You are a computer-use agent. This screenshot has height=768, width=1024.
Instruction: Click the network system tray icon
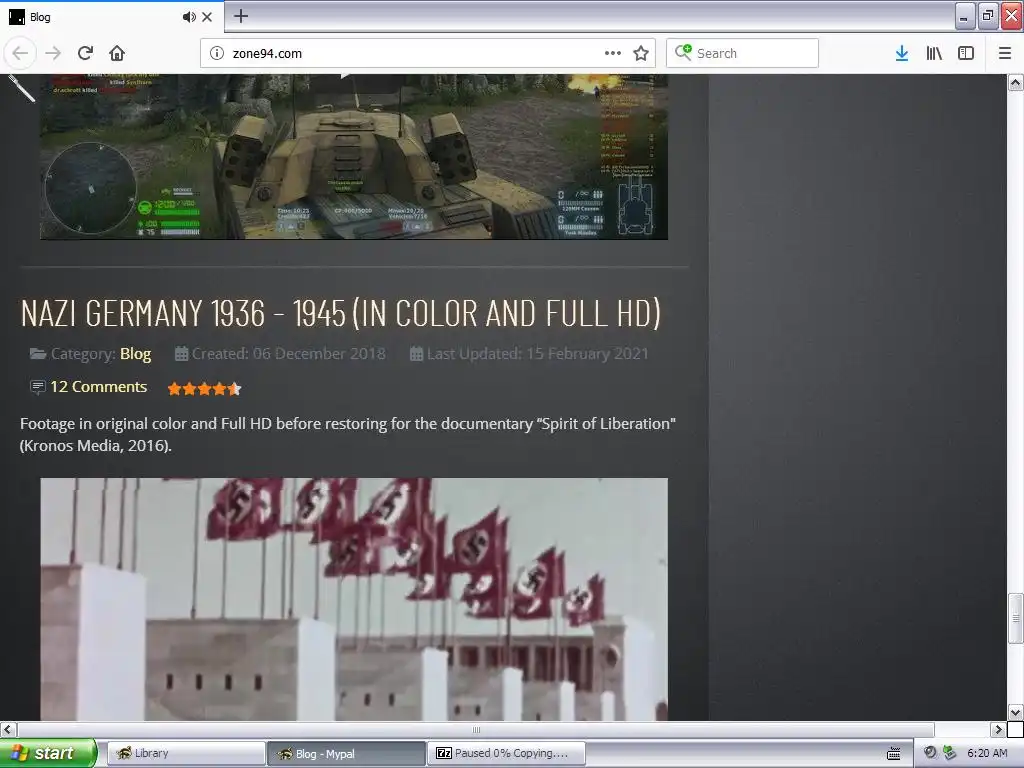click(x=950, y=752)
